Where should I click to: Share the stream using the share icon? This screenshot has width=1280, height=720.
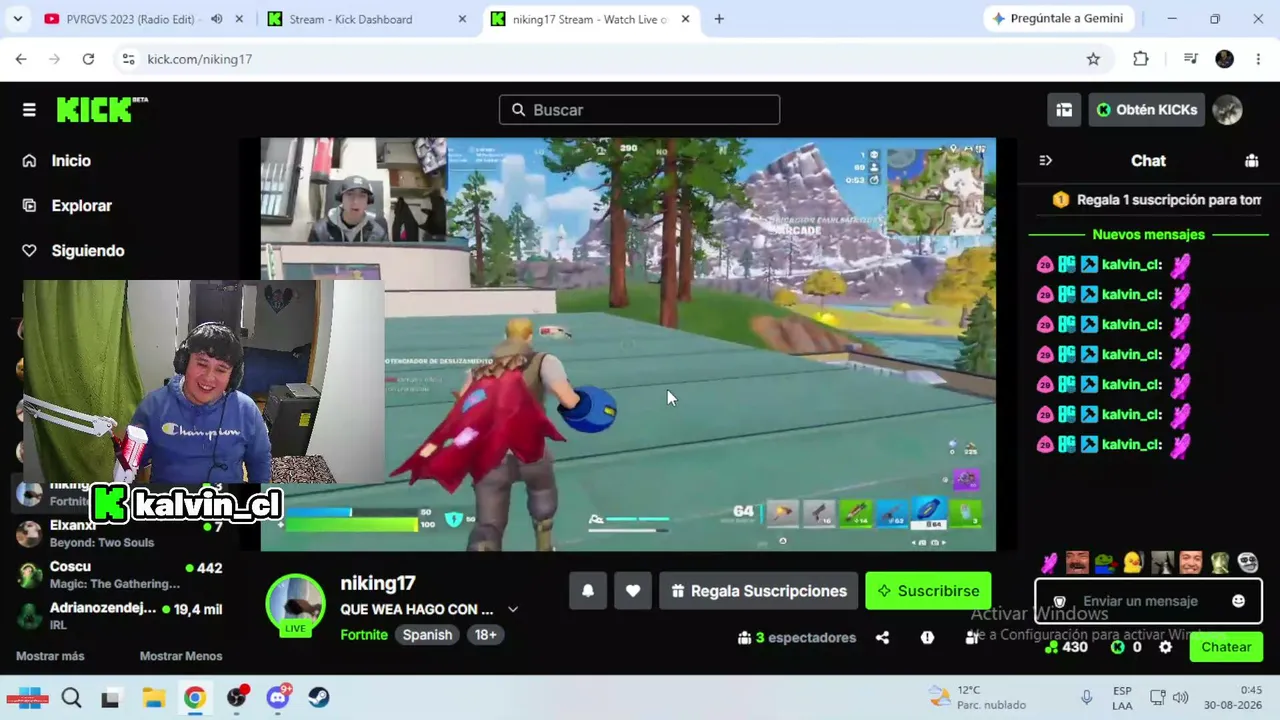coord(882,637)
